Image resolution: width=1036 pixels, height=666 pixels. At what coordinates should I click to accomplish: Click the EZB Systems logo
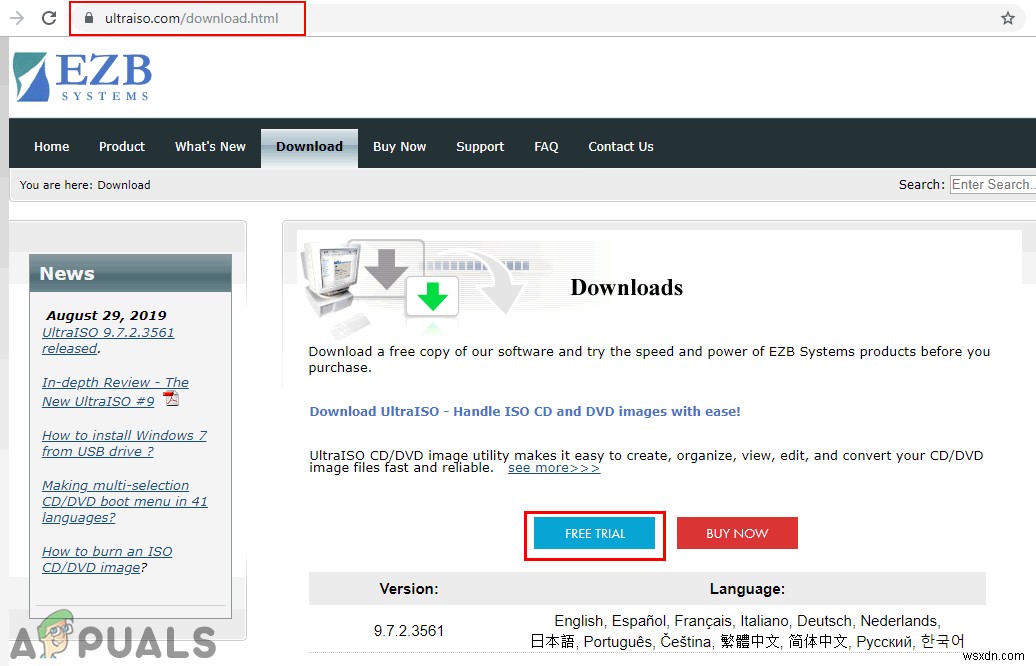click(82, 77)
